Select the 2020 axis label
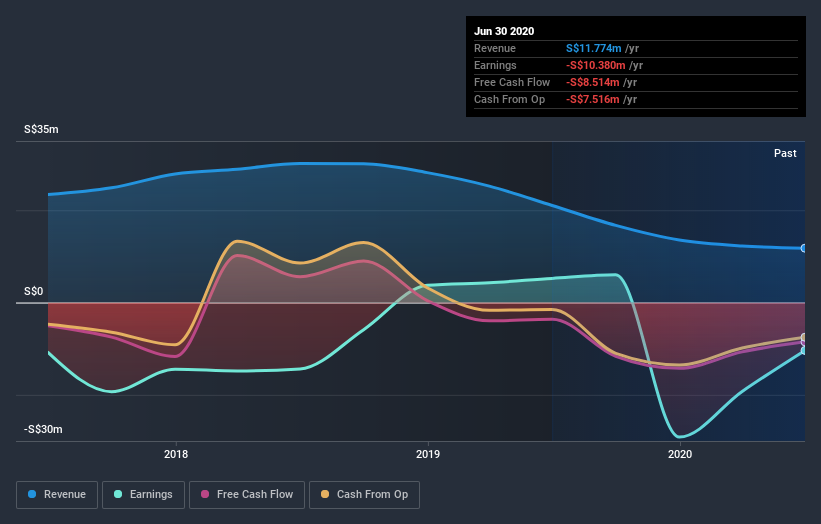 [x=680, y=454]
